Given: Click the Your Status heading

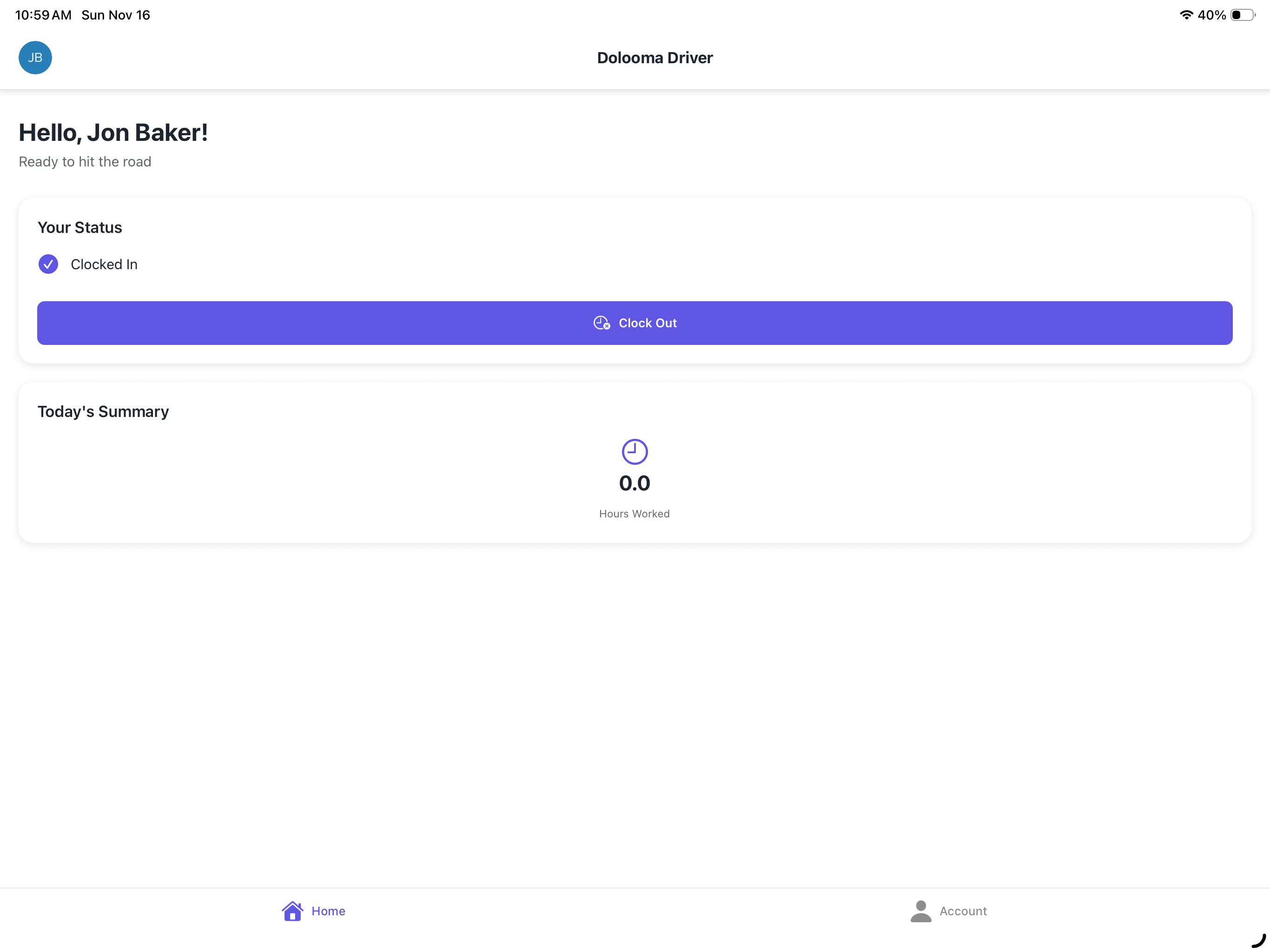Looking at the screenshot, I should 80,227.
